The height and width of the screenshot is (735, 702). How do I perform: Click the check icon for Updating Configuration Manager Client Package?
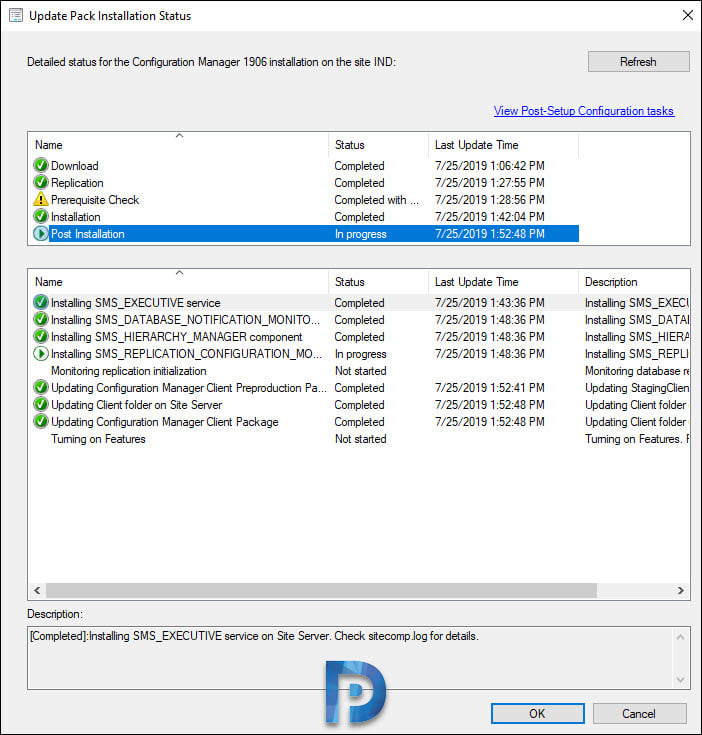[x=41, y=421]
